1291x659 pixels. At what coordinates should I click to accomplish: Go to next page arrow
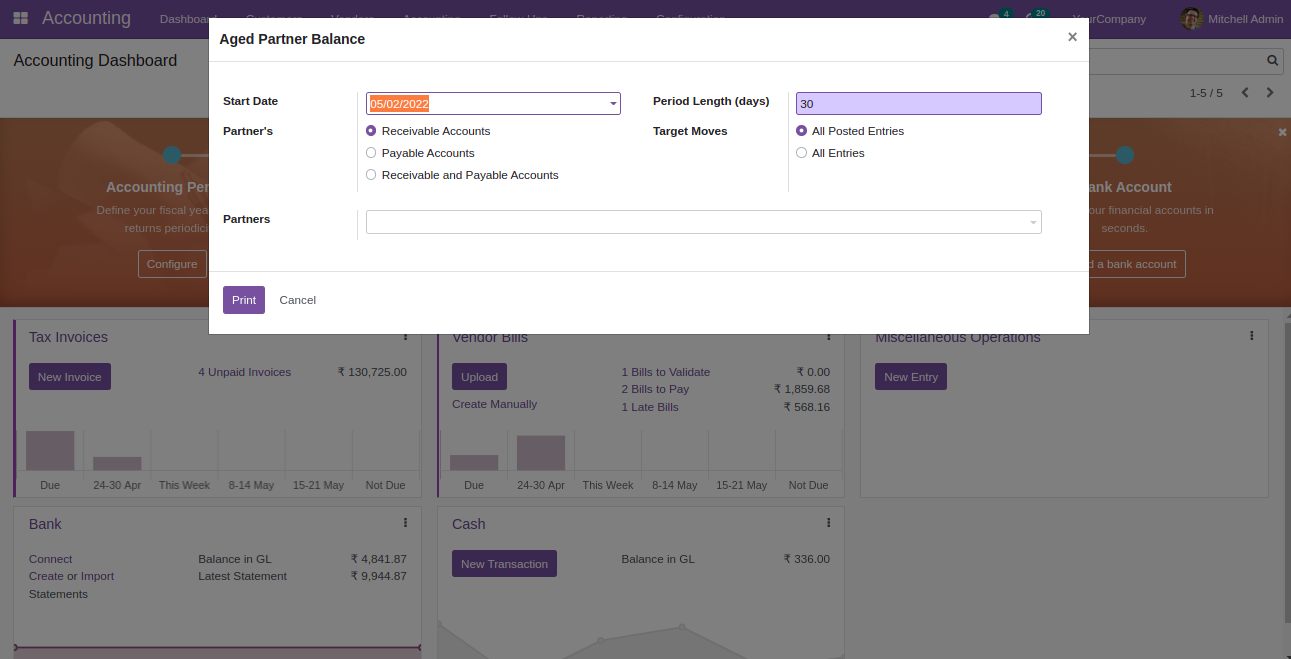coord(1270,93)
